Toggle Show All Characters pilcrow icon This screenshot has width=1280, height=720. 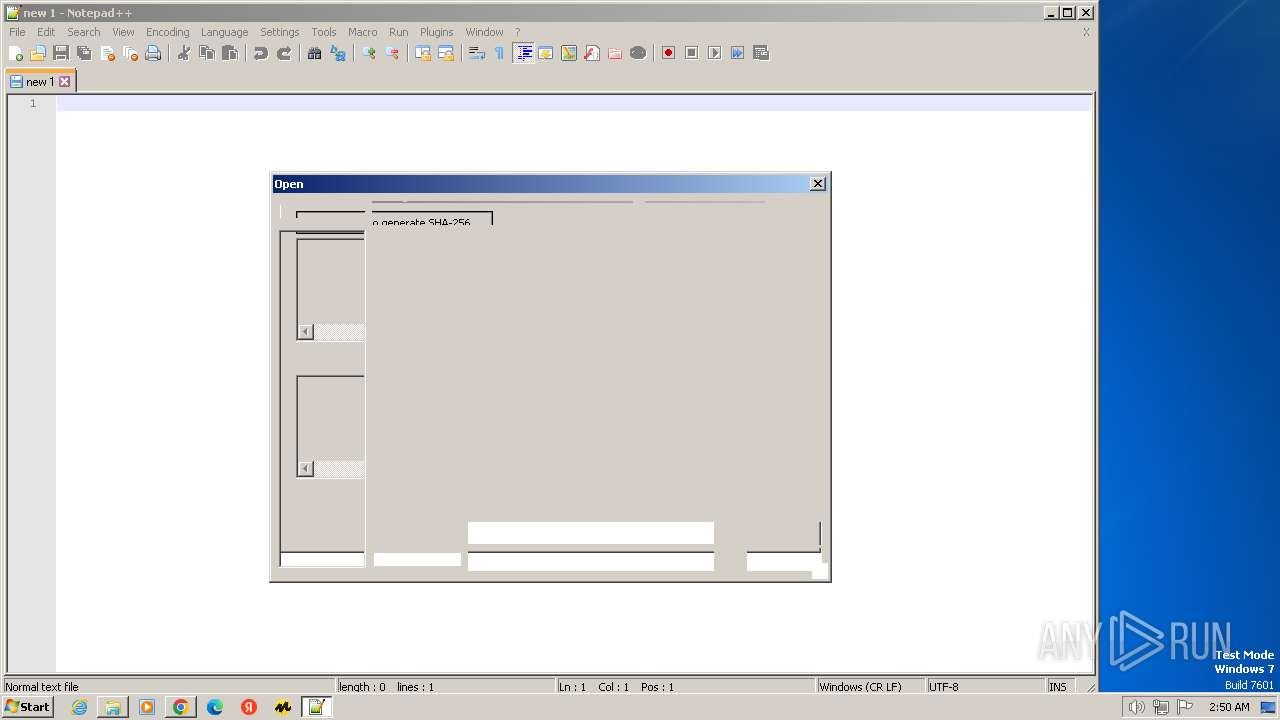click(500, 53)
